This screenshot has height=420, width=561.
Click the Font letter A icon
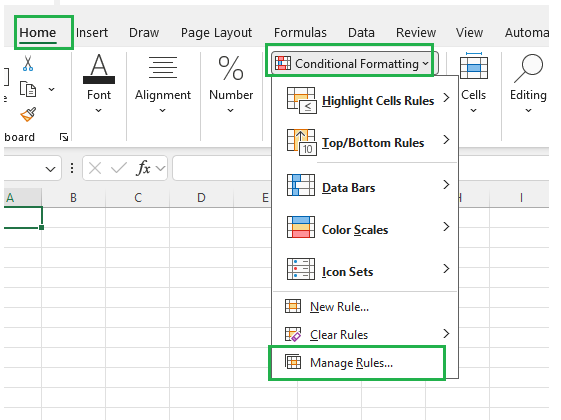[99, 69]
